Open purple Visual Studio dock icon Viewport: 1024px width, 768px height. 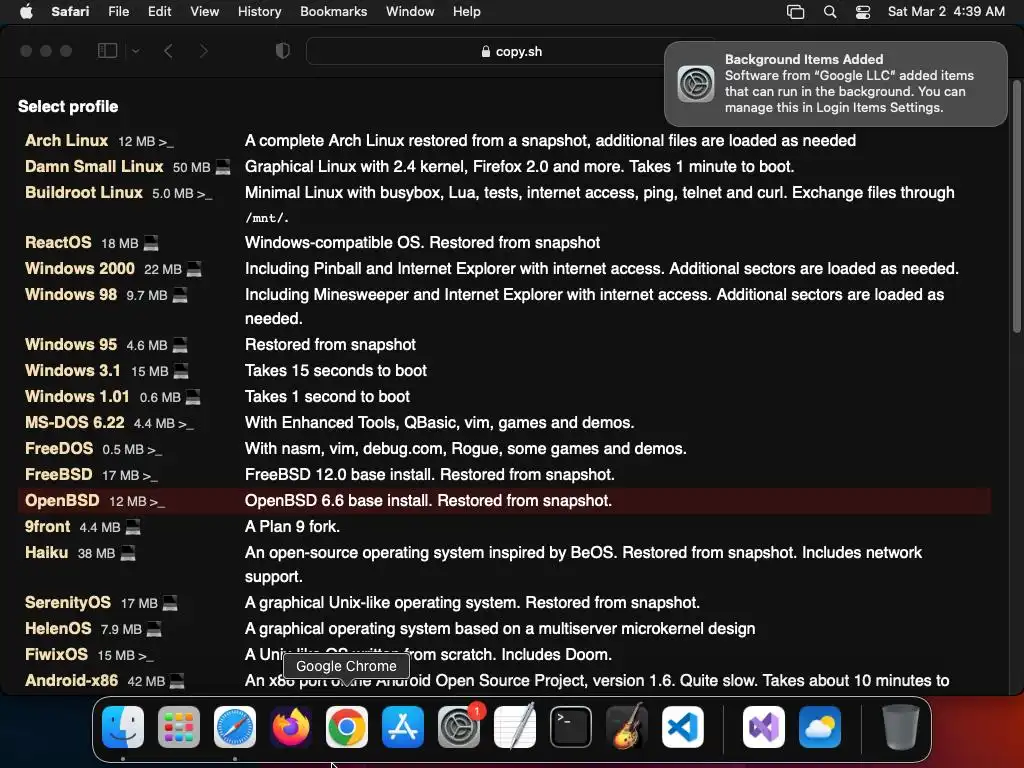[x=763, y=727]
